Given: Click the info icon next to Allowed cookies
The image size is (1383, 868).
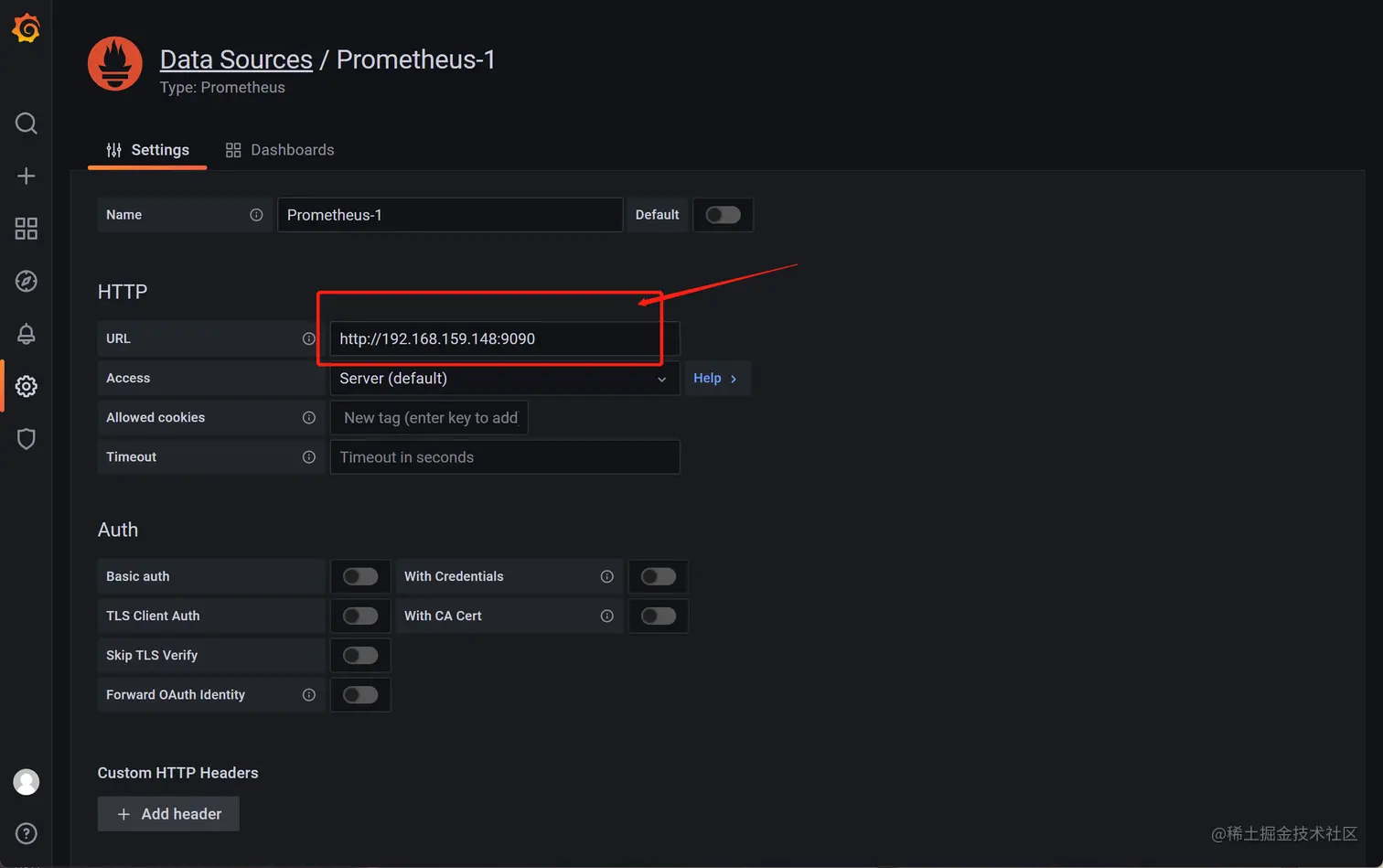Looking at the screenshot, I should coord(309,418).
